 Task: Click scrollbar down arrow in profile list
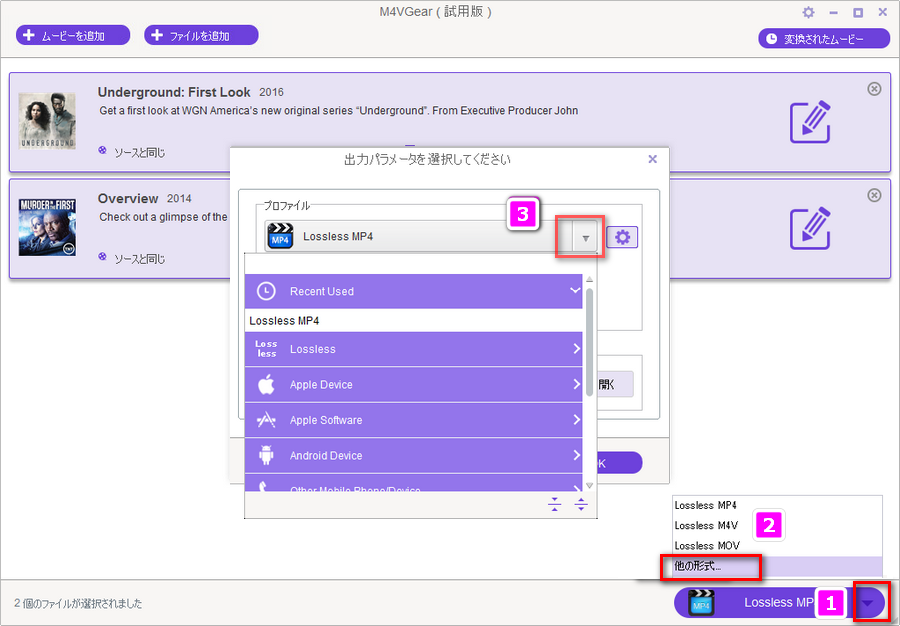coord(589,485)
